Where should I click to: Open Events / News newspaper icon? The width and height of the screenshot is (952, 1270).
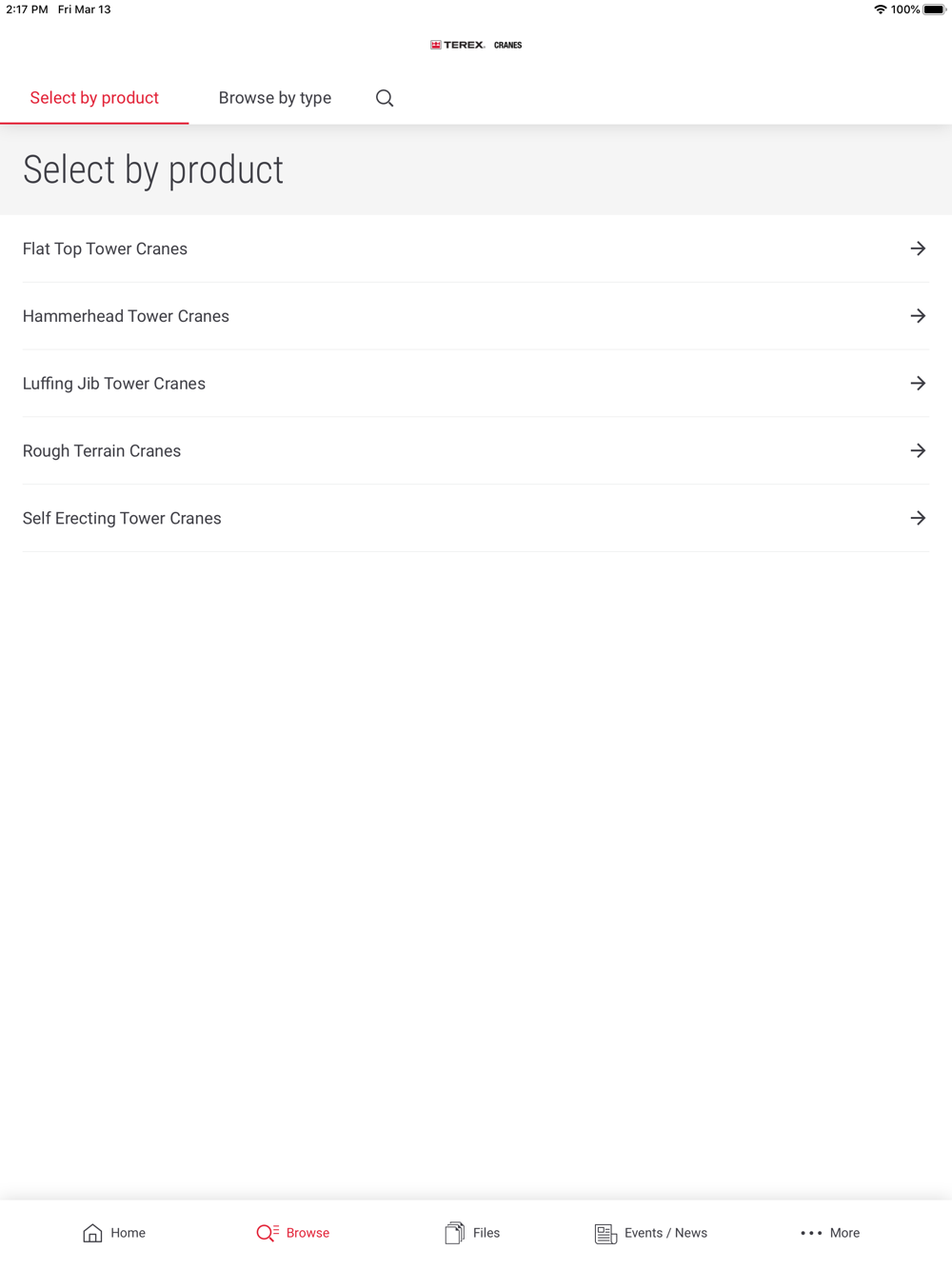tap(605, 1234)
